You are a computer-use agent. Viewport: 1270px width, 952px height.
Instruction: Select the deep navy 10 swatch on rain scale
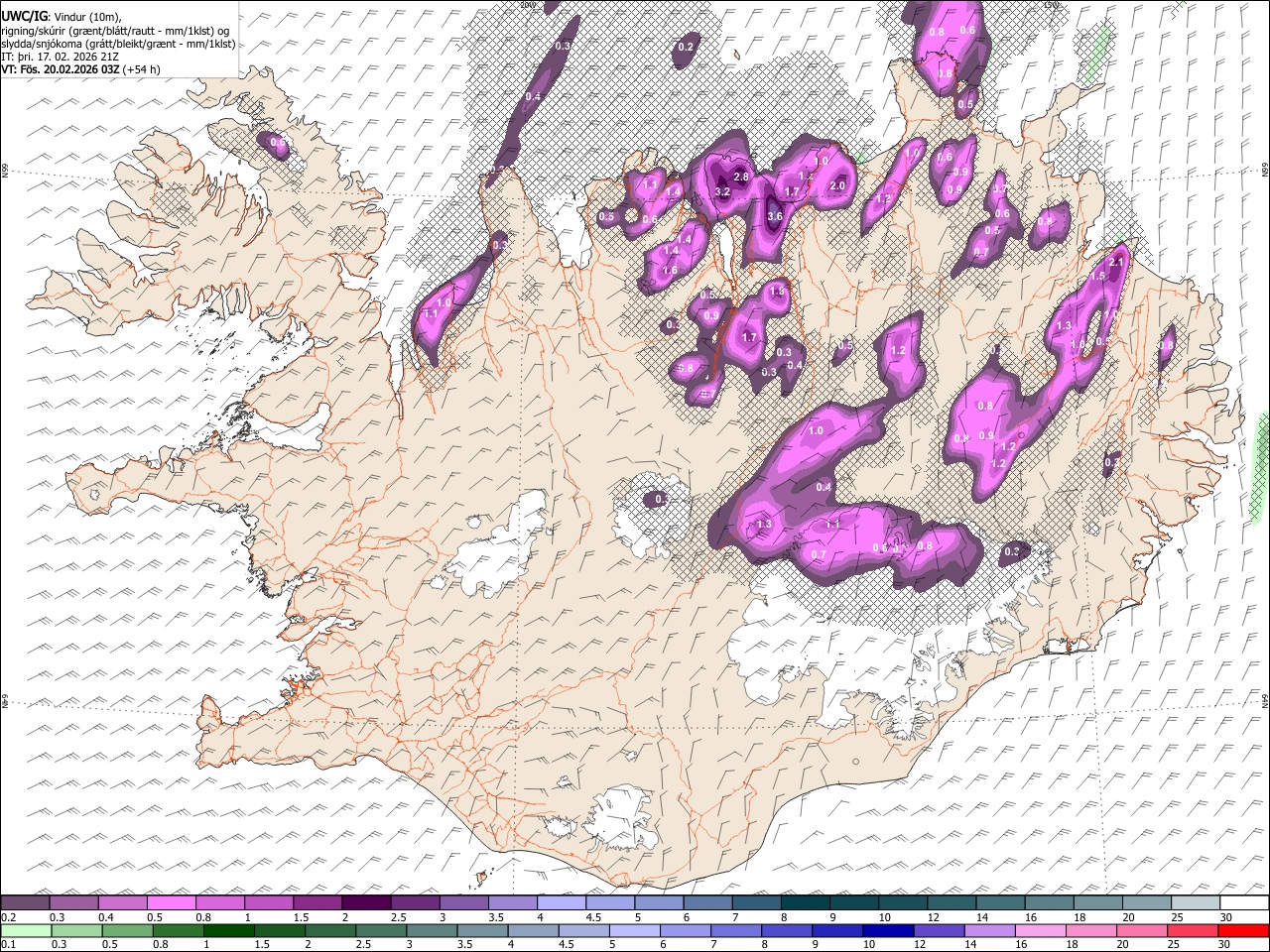(889, 930)
